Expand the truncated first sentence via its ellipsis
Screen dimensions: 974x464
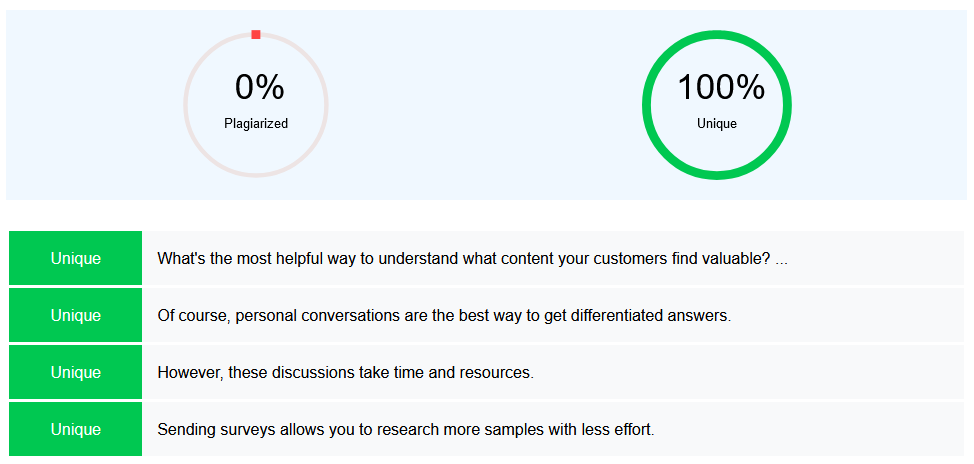(781, 259)
